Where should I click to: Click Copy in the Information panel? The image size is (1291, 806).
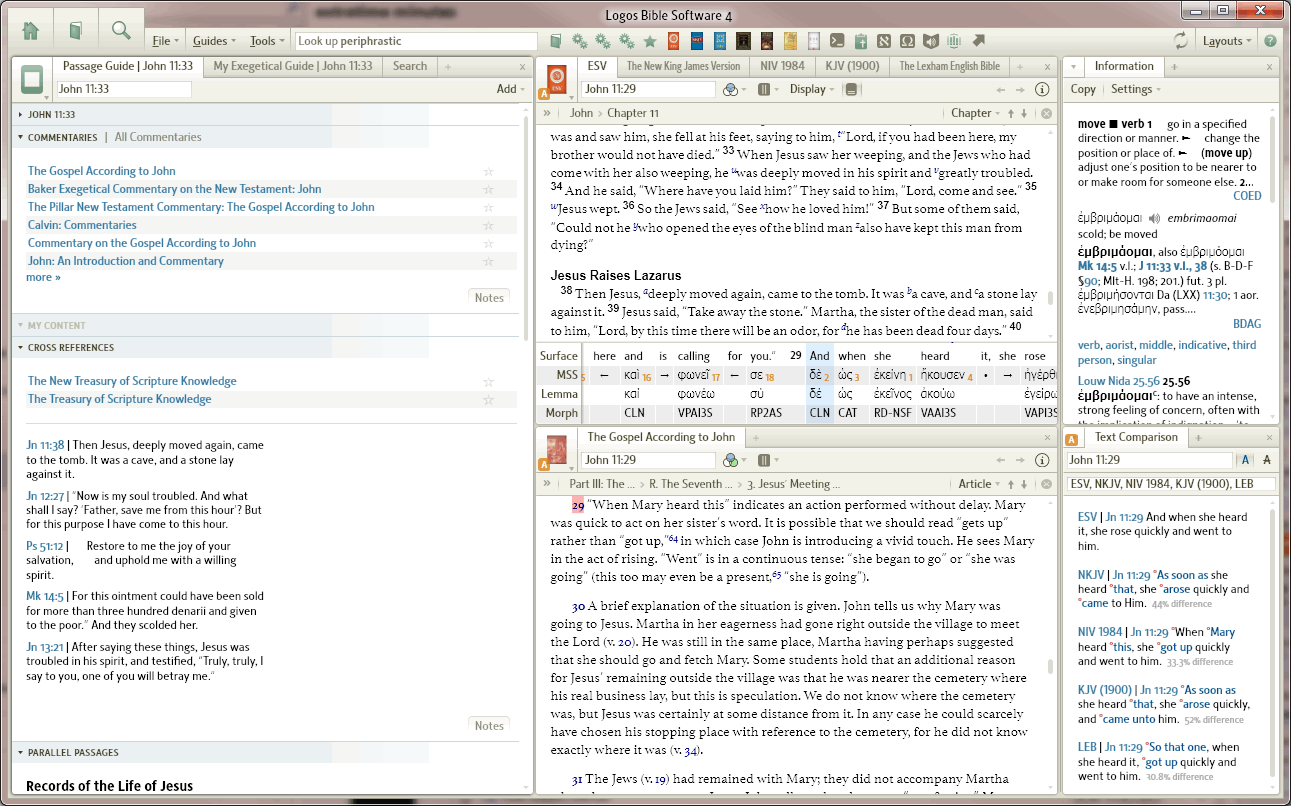[x=1083, y=89]
